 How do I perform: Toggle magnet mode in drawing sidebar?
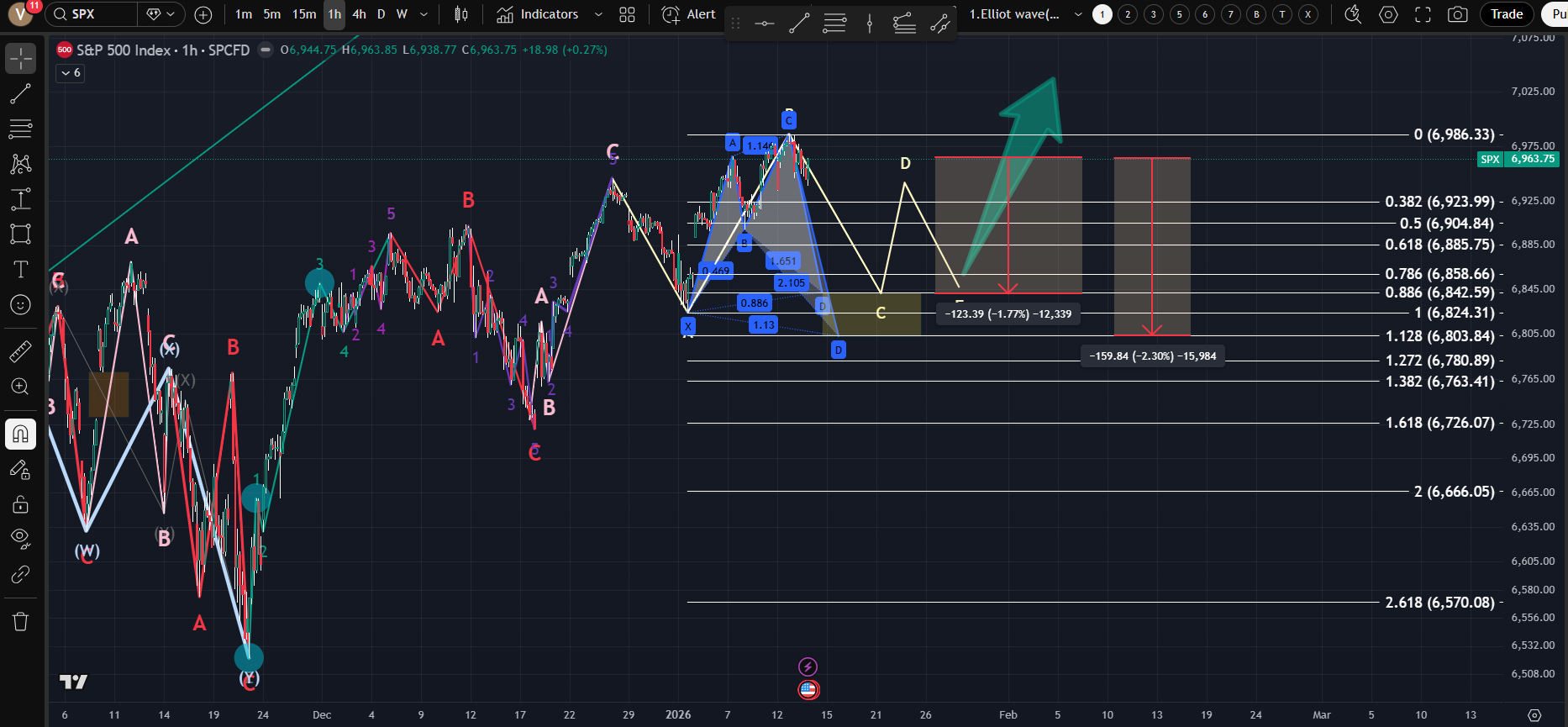20,435
